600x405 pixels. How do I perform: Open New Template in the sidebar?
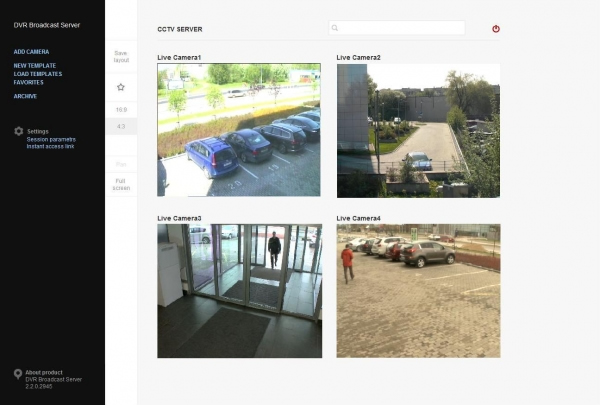[35, 65]
